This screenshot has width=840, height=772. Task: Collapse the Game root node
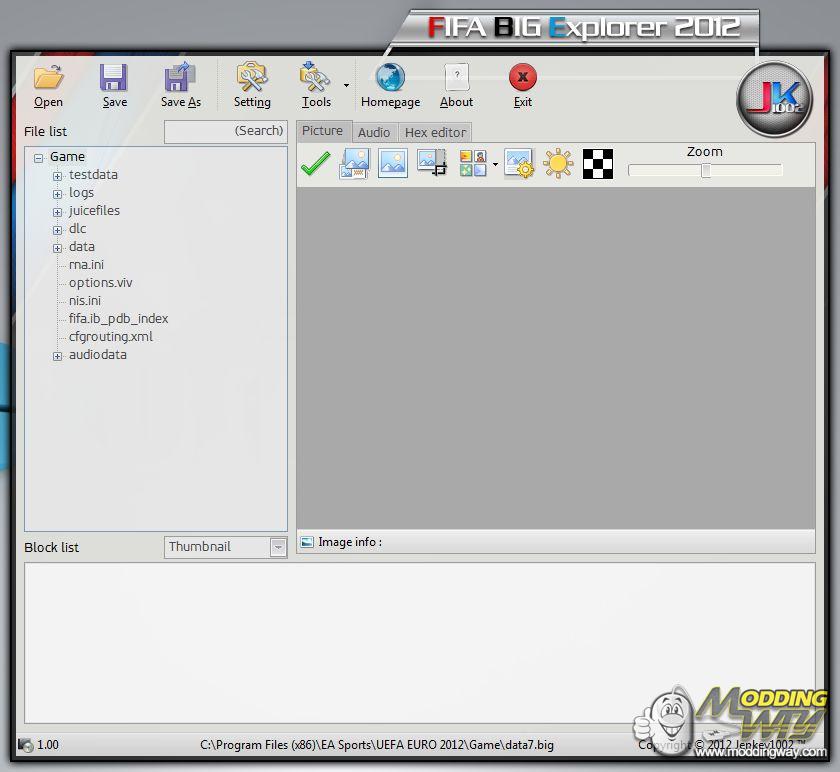click(39, 157)
